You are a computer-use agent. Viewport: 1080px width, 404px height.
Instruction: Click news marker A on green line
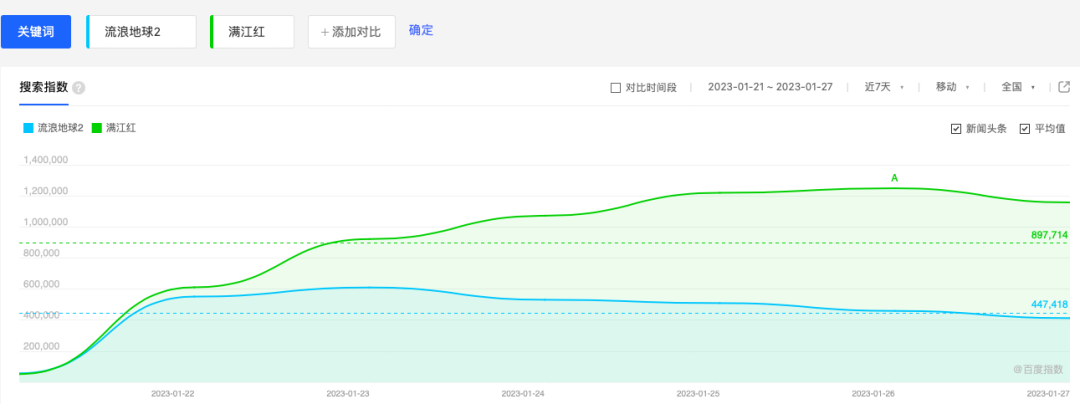tap(895, 178)
